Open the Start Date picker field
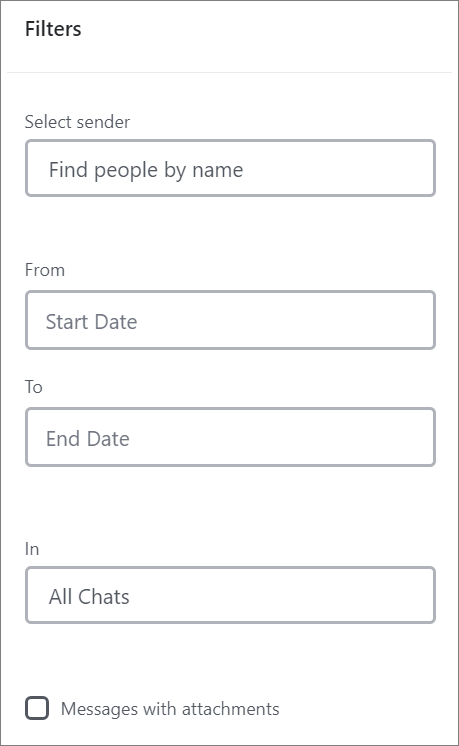 click(230, 320)
